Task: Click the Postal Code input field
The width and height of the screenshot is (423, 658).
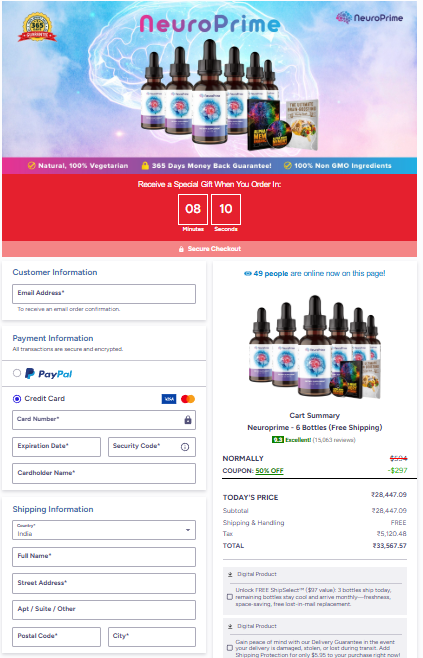Action: click(57, 637)
